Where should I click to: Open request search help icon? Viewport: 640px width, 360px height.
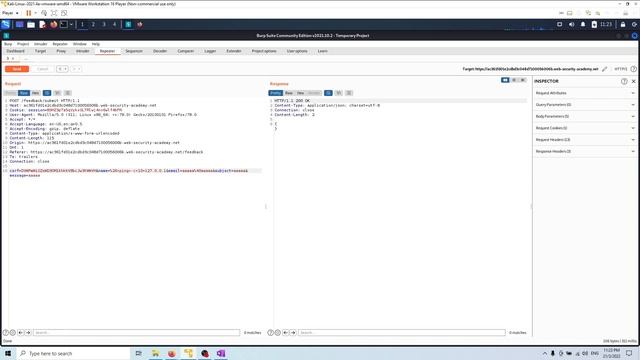(x=6, y=333)
